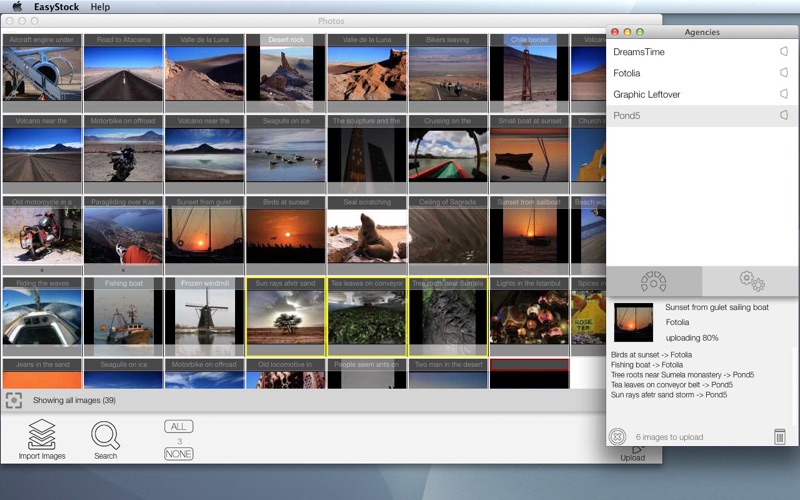Select 'Birds at sunset' photo in grid
The width and height of the screenshot is (800, 500).
coord(286,235)
